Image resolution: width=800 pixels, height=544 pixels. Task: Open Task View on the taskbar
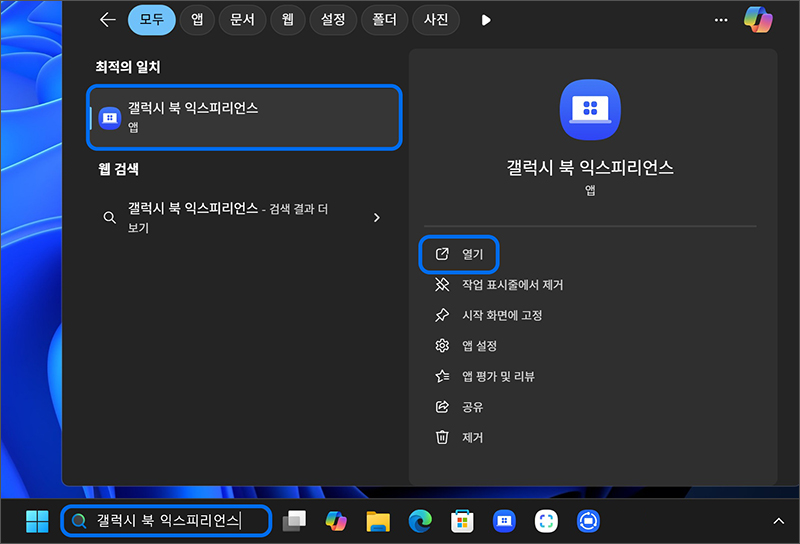[x=294, y=521]
